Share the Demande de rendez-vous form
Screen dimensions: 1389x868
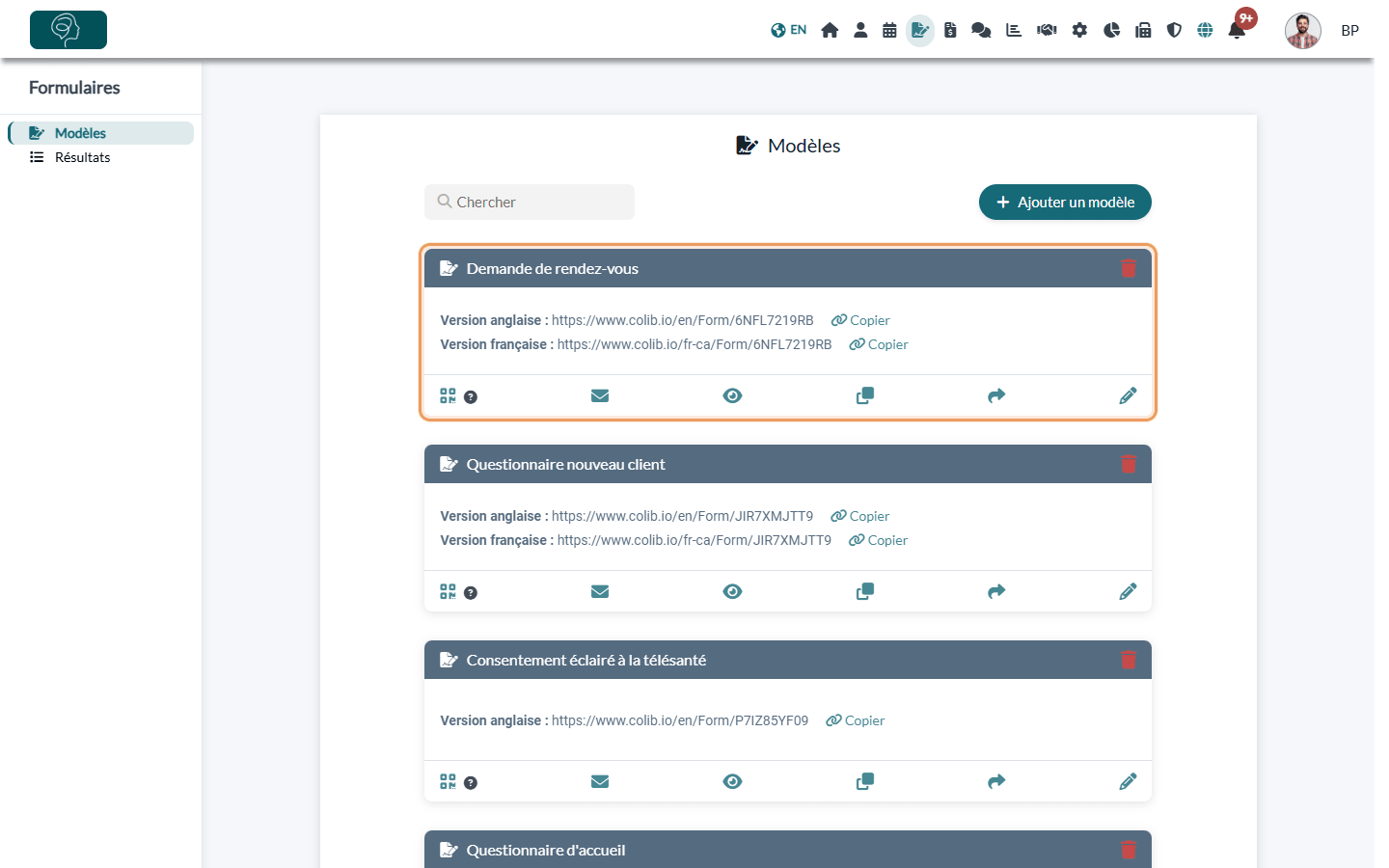[x=996, y=395]
